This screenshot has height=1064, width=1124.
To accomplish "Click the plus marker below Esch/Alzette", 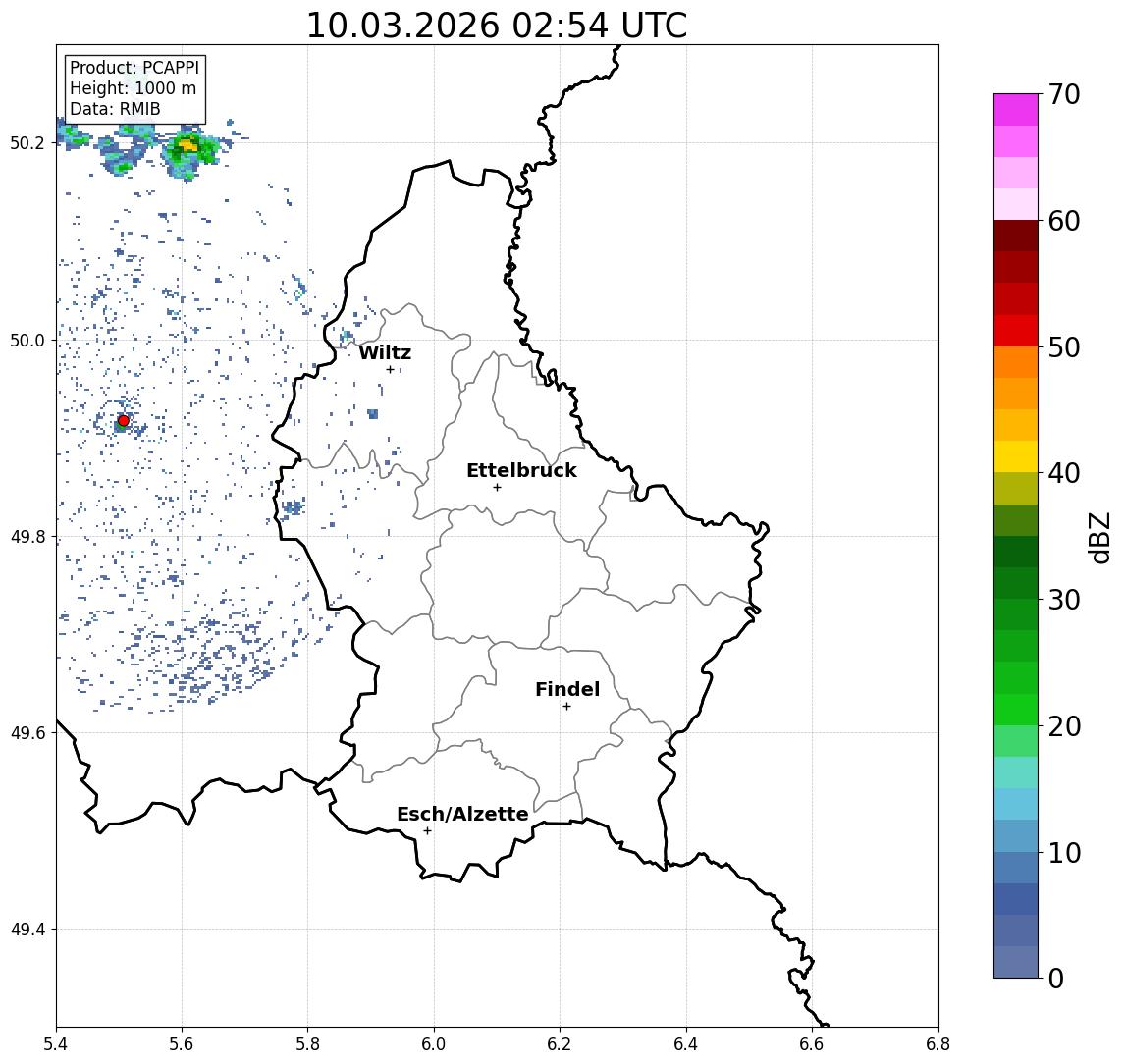I will tap(427, 831).
